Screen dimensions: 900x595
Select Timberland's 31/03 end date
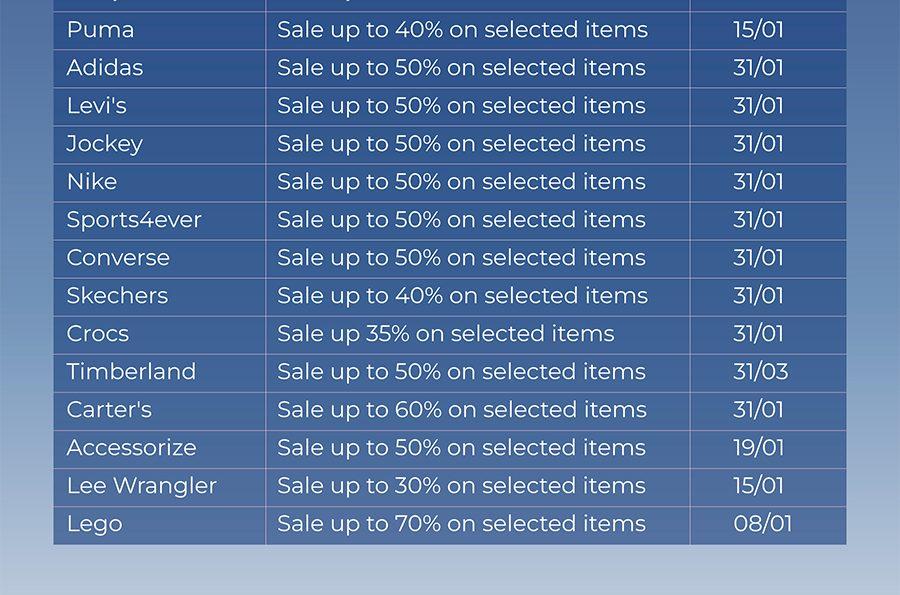click(x=761, y=372)
